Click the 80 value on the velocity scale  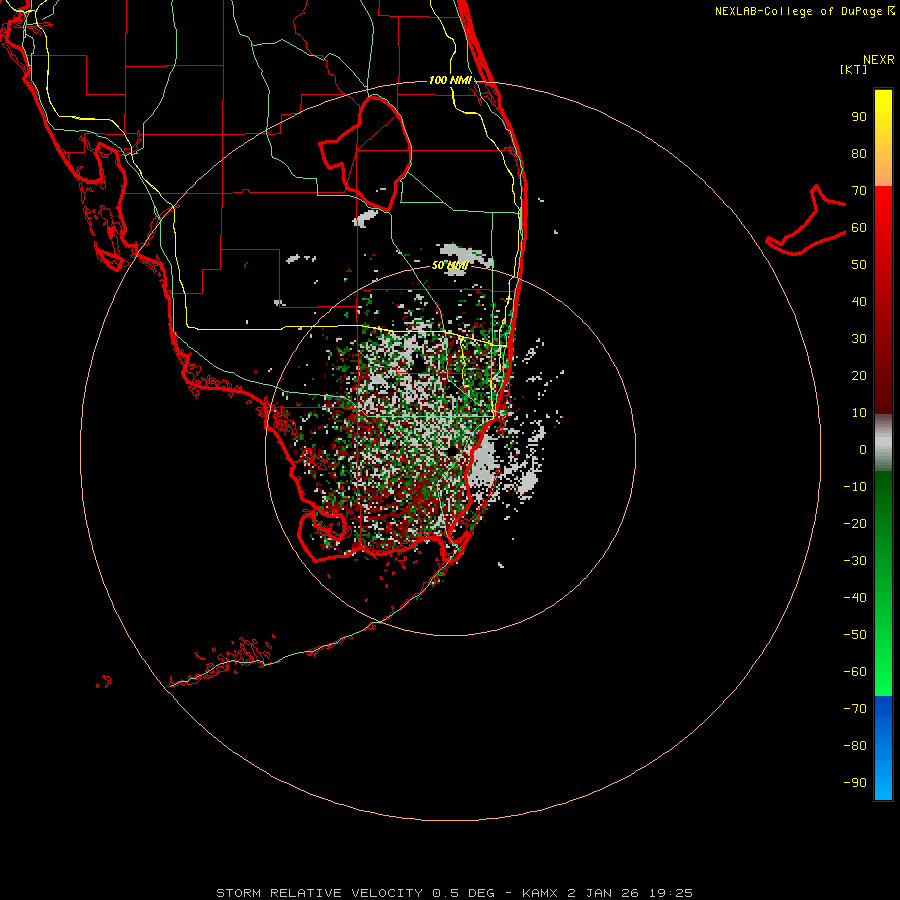(859, 153)
